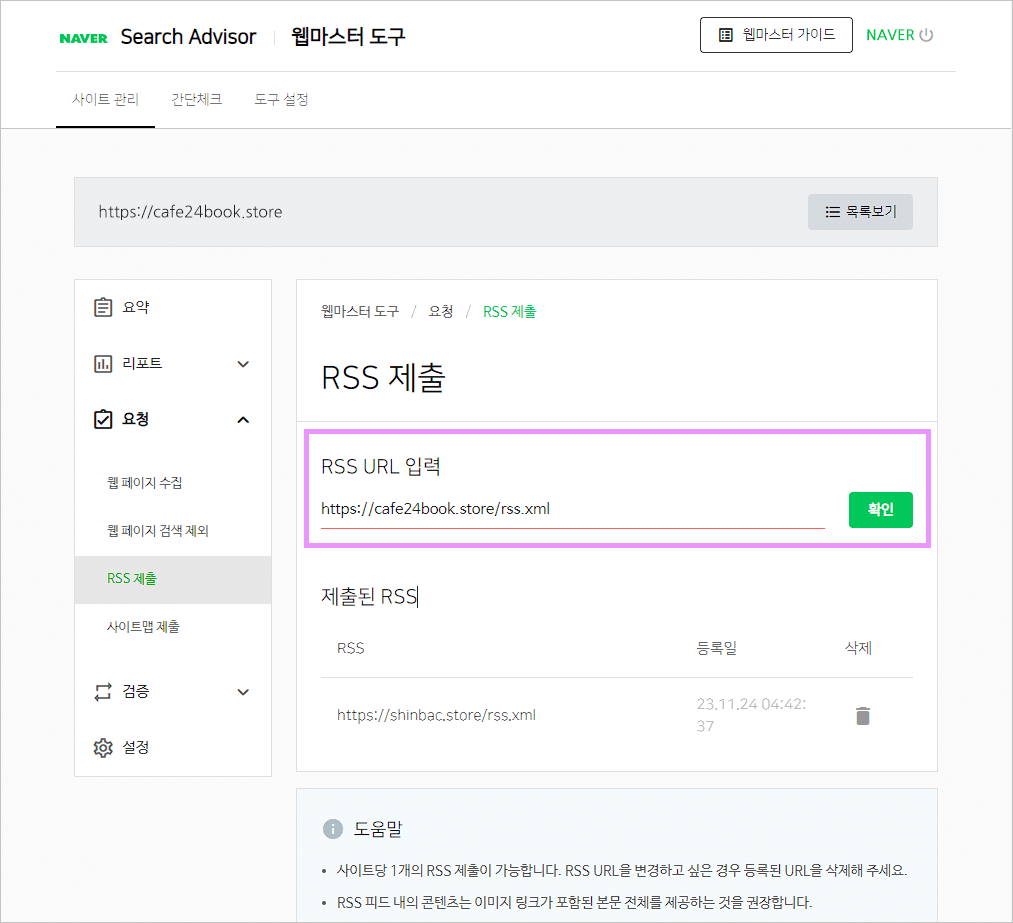Open settings via the 설정 gear icon
This screenshot has height=923, width=1013.
[x=103, y=747]
